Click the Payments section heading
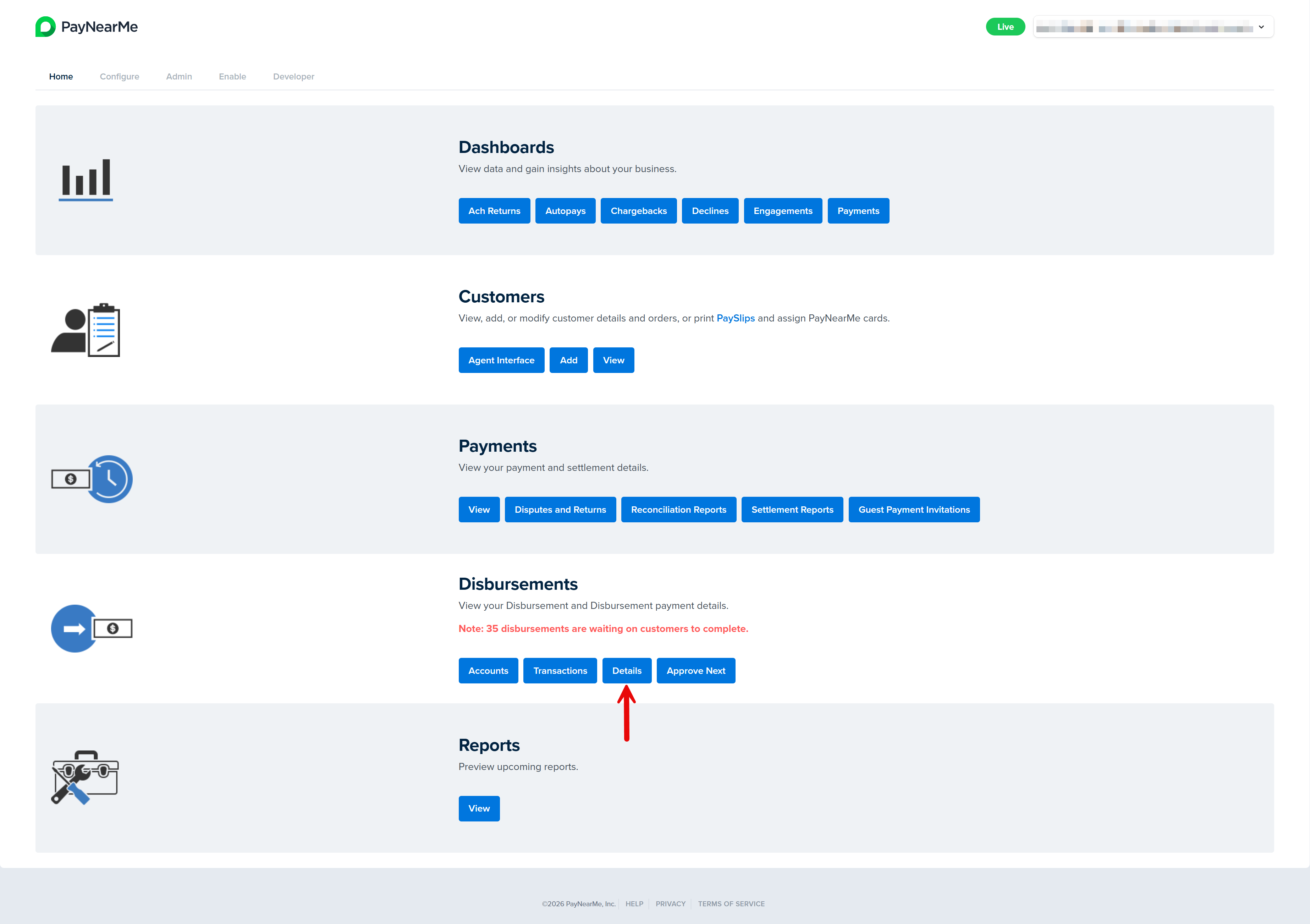Viewport: 1310px width, 924px height. point(497,446)
